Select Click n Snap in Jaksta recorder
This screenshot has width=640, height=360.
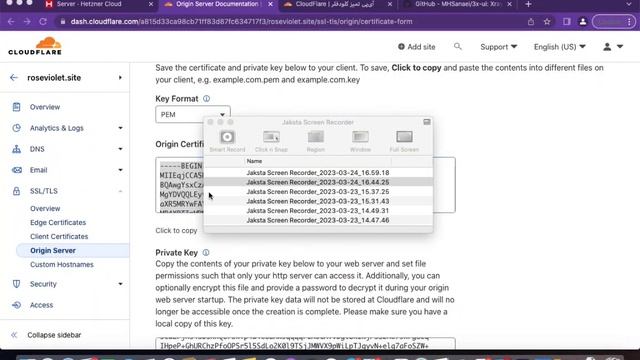[x=271, y=141]
